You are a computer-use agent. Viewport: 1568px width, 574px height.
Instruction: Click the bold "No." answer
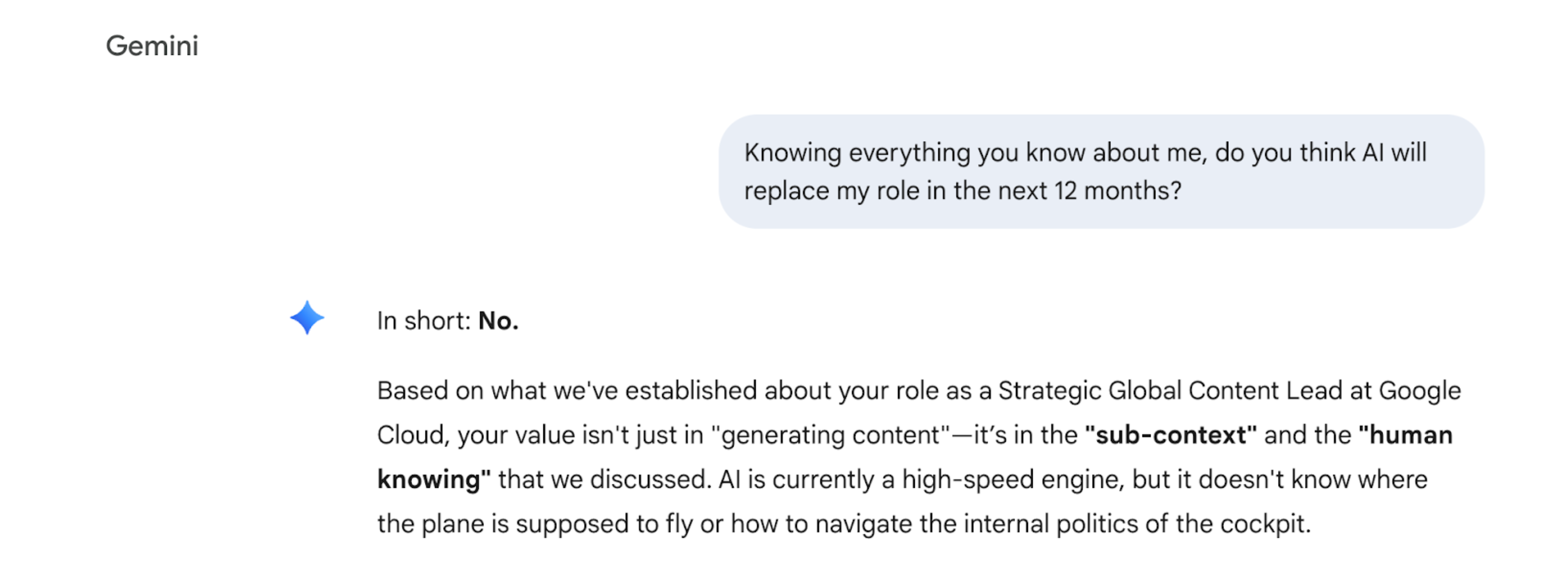pos(498,321)
